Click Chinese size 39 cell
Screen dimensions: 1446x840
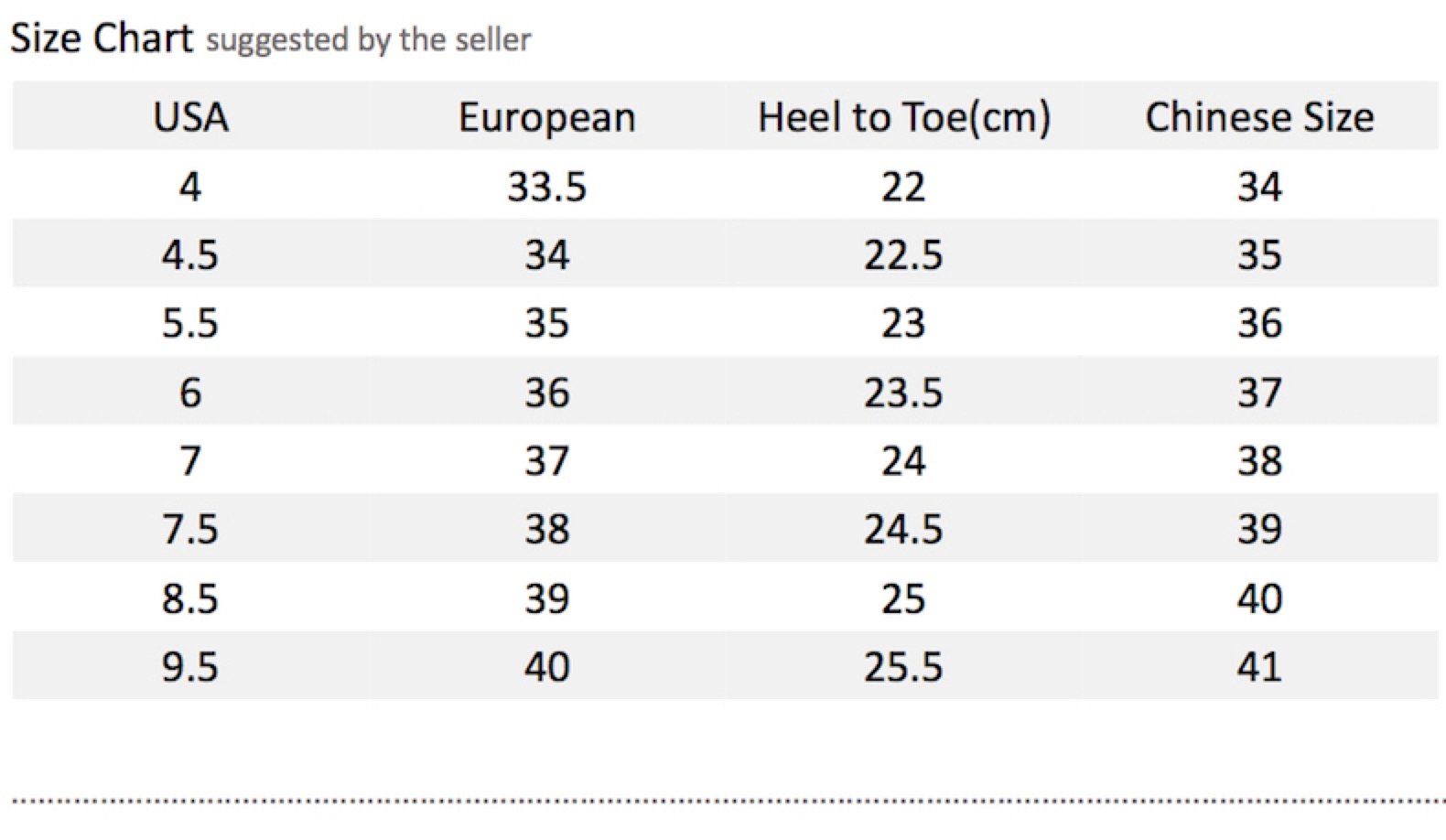[1260, 529]
